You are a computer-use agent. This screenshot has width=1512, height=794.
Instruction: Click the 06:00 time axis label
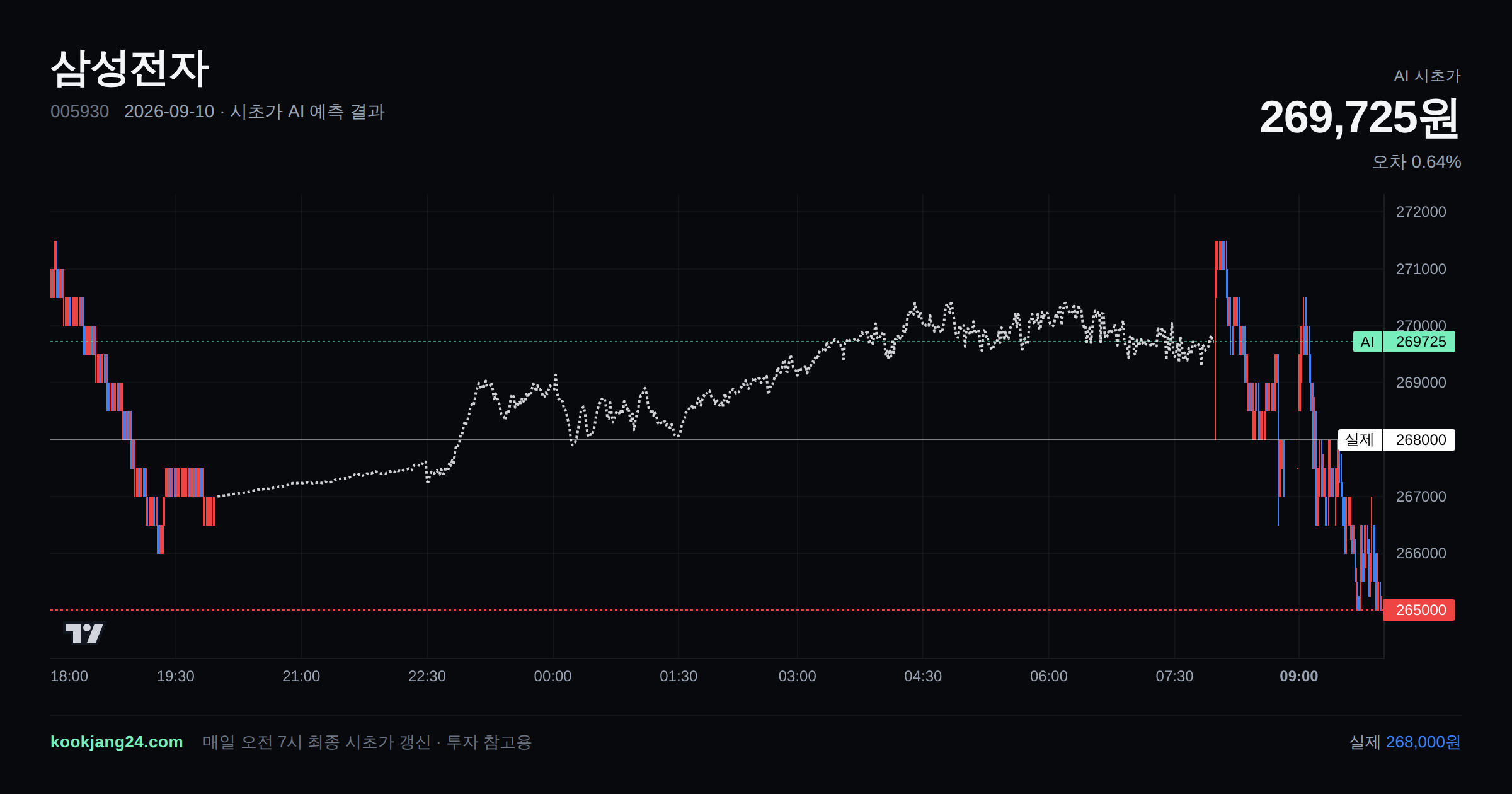pos(1049,676)
